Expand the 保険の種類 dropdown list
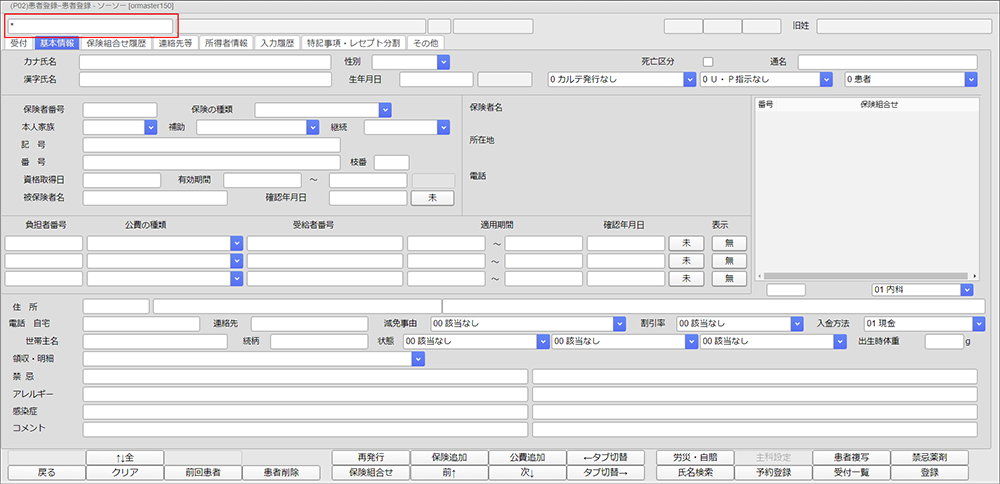The width and height of the screenshot is (1000, 484). click(322, 110)
